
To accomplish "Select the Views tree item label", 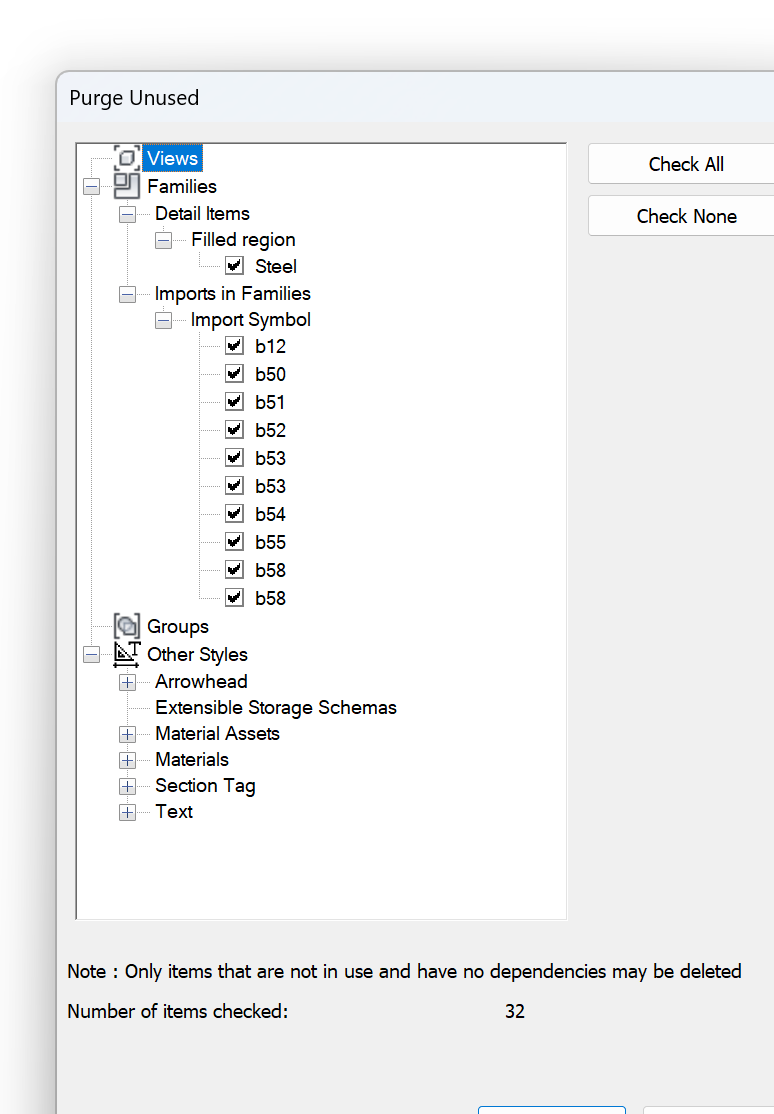I will (x=173, y=158).
